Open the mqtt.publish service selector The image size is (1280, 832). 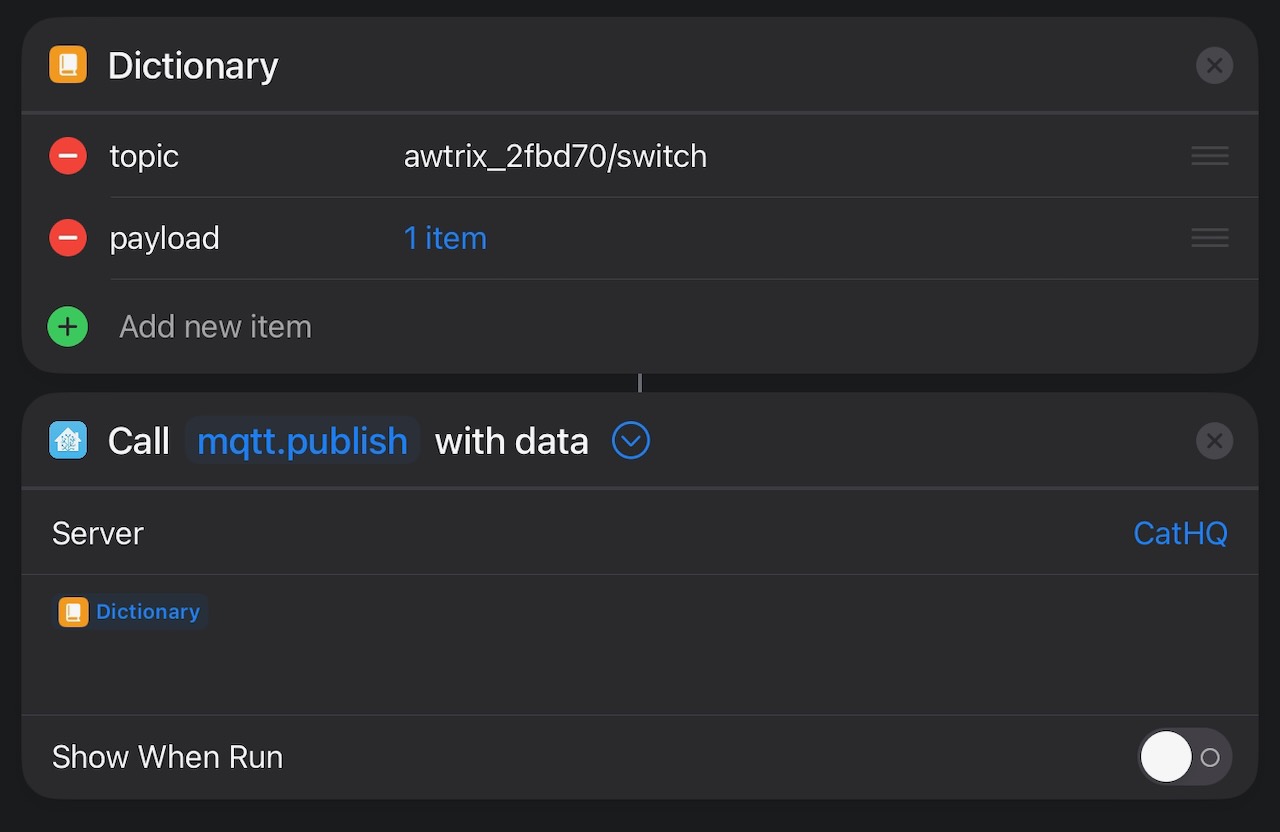[302, 440]
